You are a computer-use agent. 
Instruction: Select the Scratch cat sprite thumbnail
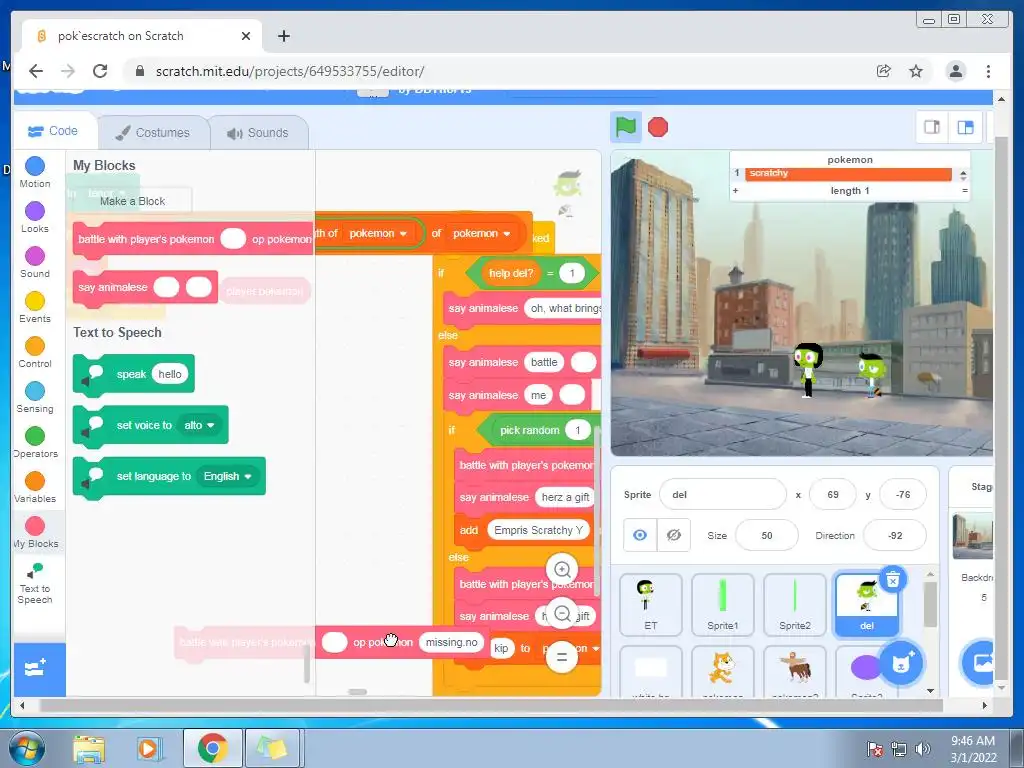tap(722, 671)
